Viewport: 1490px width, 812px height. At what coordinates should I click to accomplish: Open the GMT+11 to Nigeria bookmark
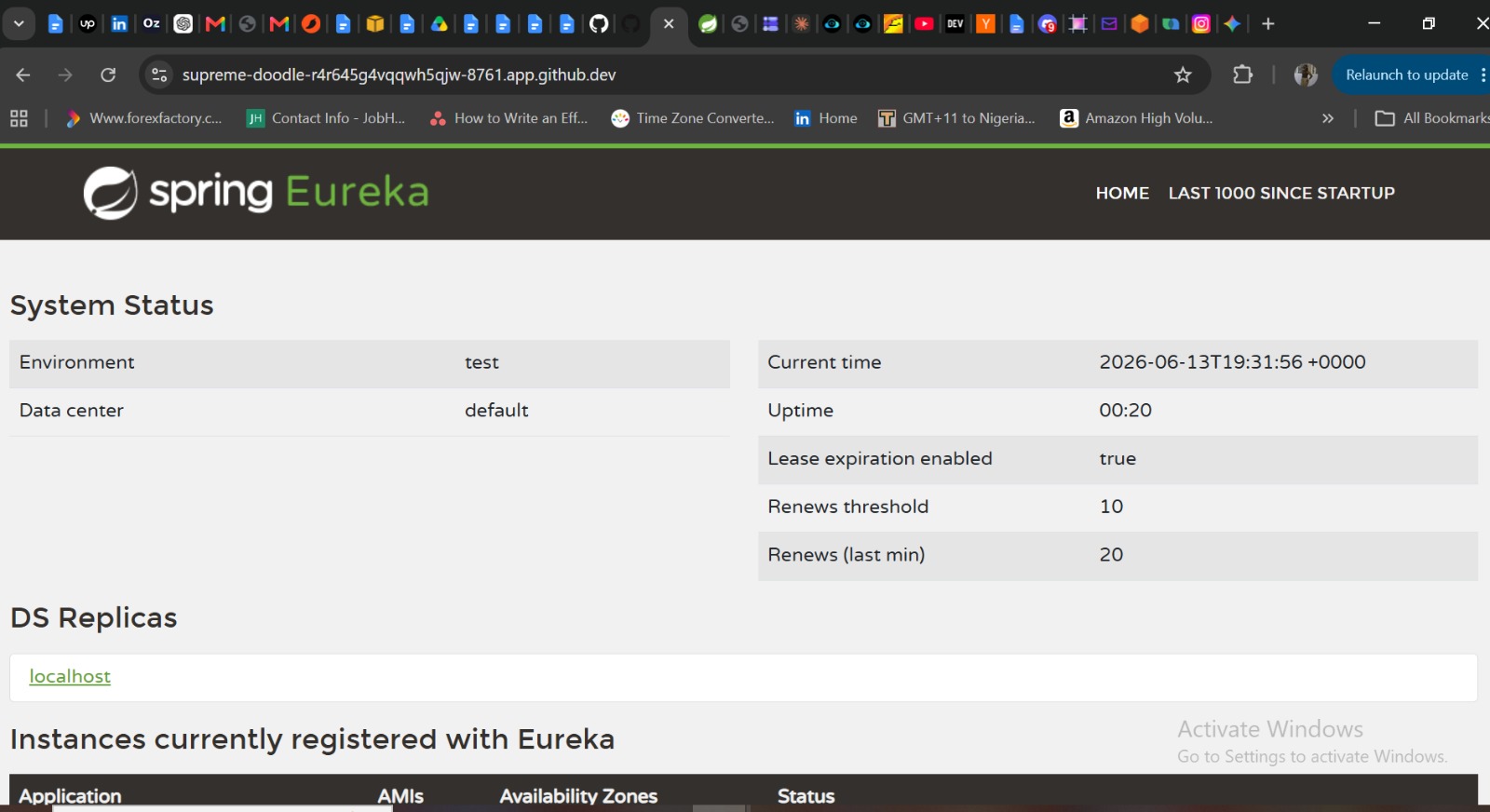point(956,118)
